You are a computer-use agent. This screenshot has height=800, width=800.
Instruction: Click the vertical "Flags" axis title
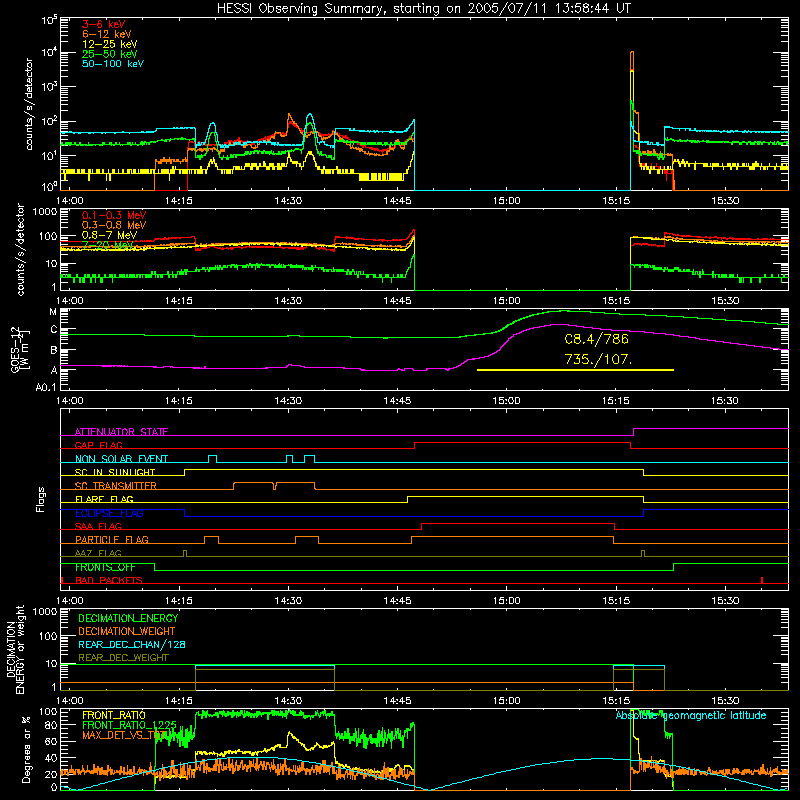pos(41,499)
